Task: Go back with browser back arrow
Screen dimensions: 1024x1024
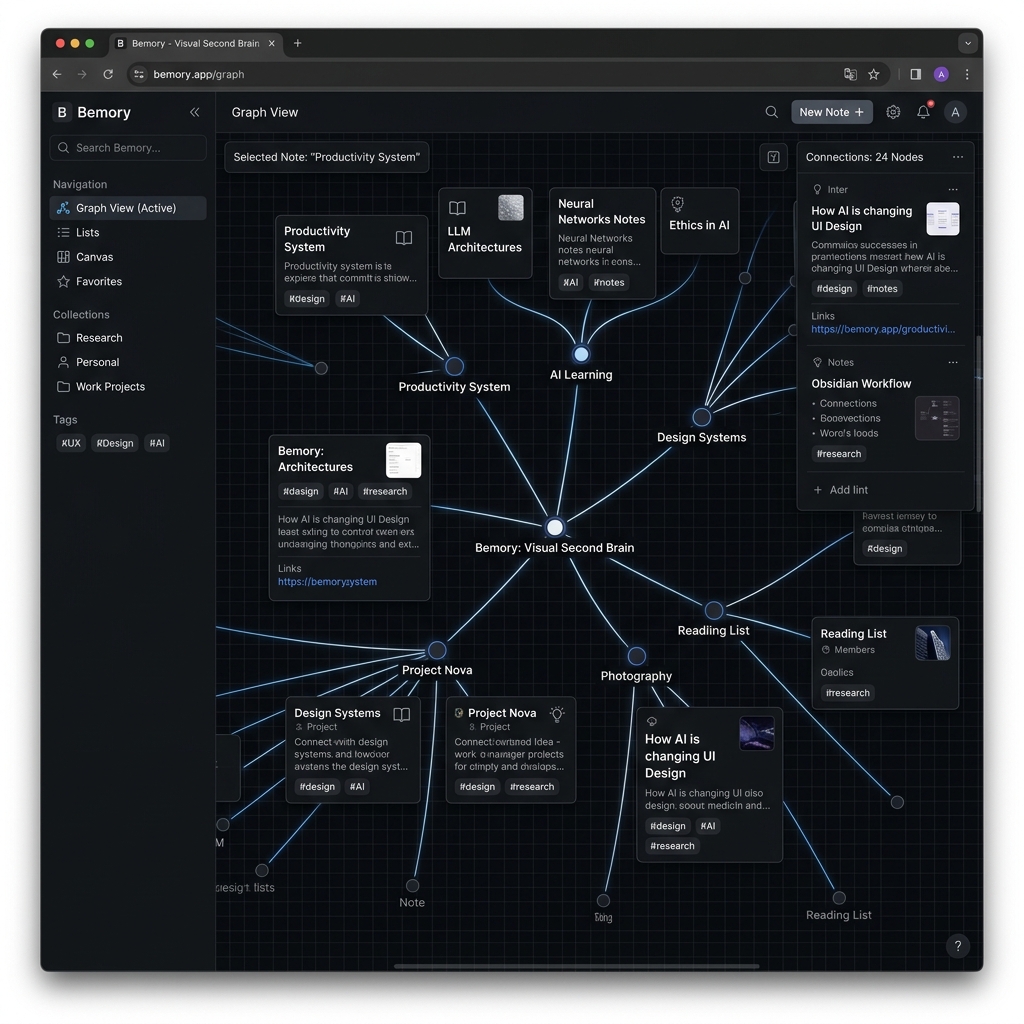Action: click(x=57, y=74)
